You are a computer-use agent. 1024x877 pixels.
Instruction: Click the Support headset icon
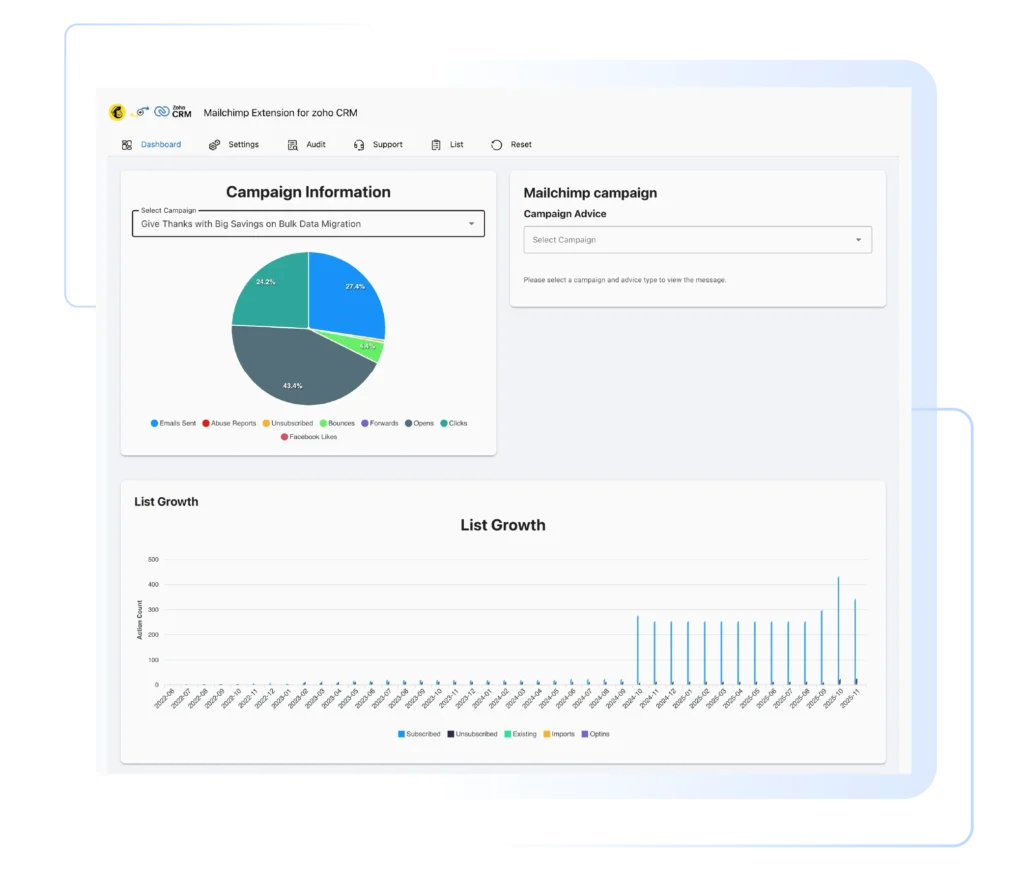tap(357, 144)
